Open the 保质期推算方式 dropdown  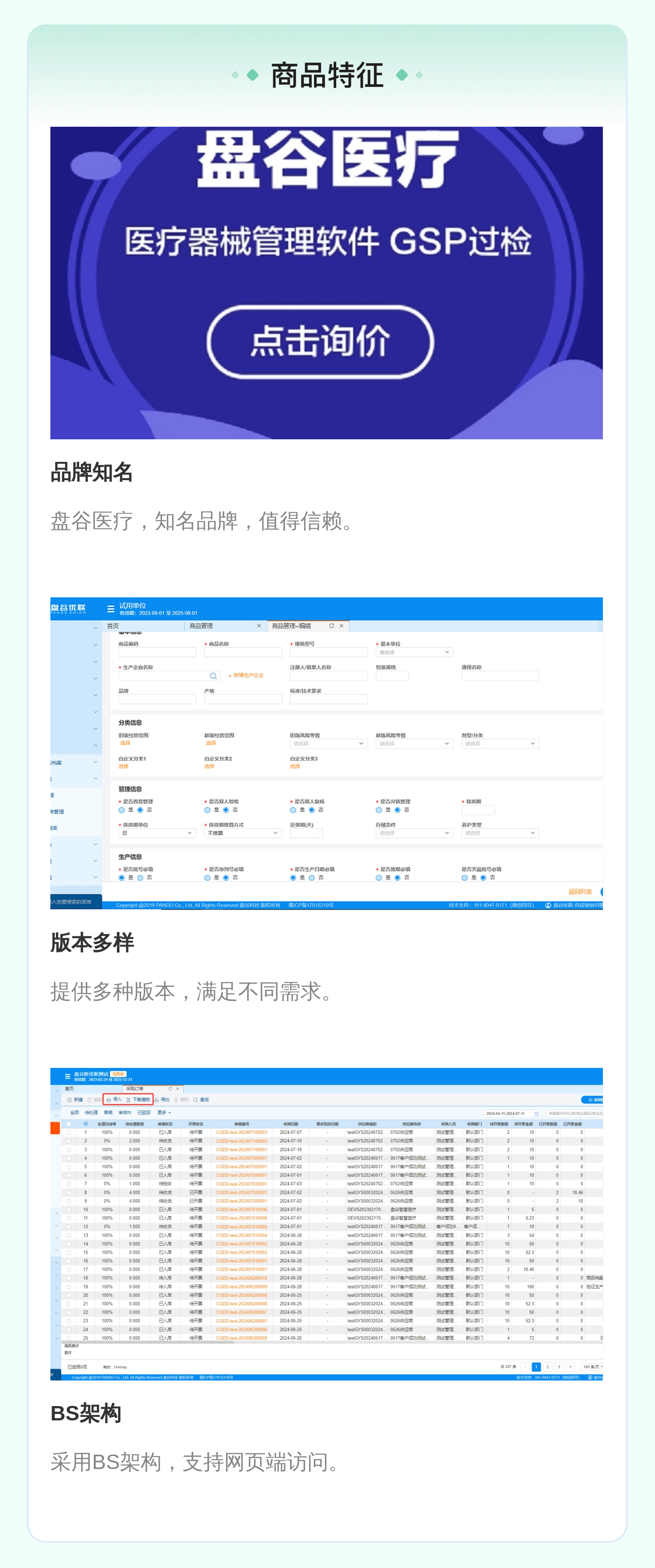point(243,833)
